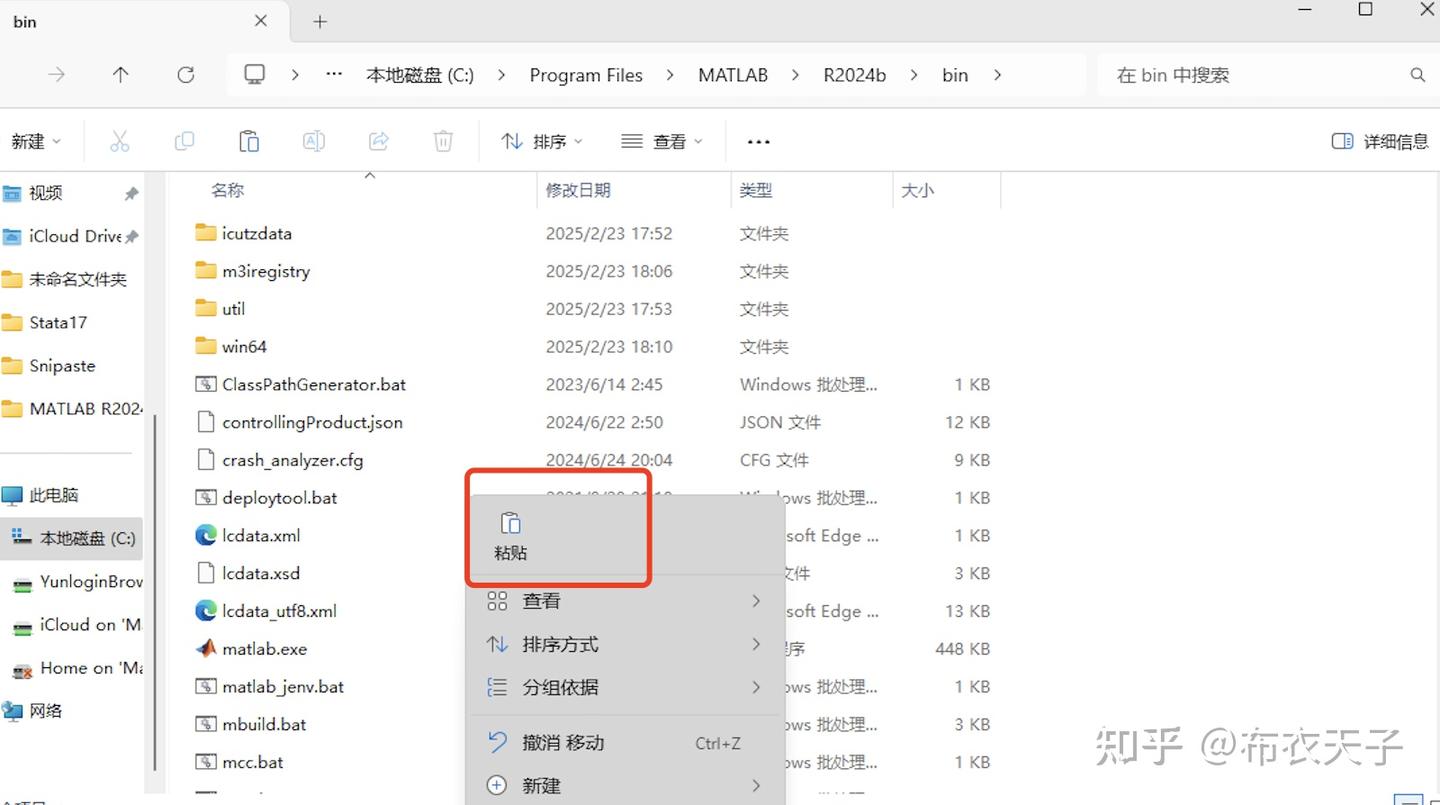Click the Paste toolbar icon
This screenshot has width=1440, height=805.
click(249, 141)
